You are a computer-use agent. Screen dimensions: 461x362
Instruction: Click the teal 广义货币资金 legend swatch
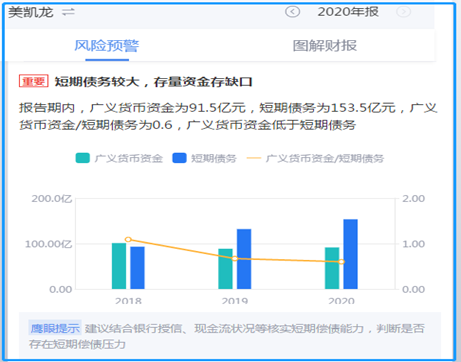coord(83,158)
